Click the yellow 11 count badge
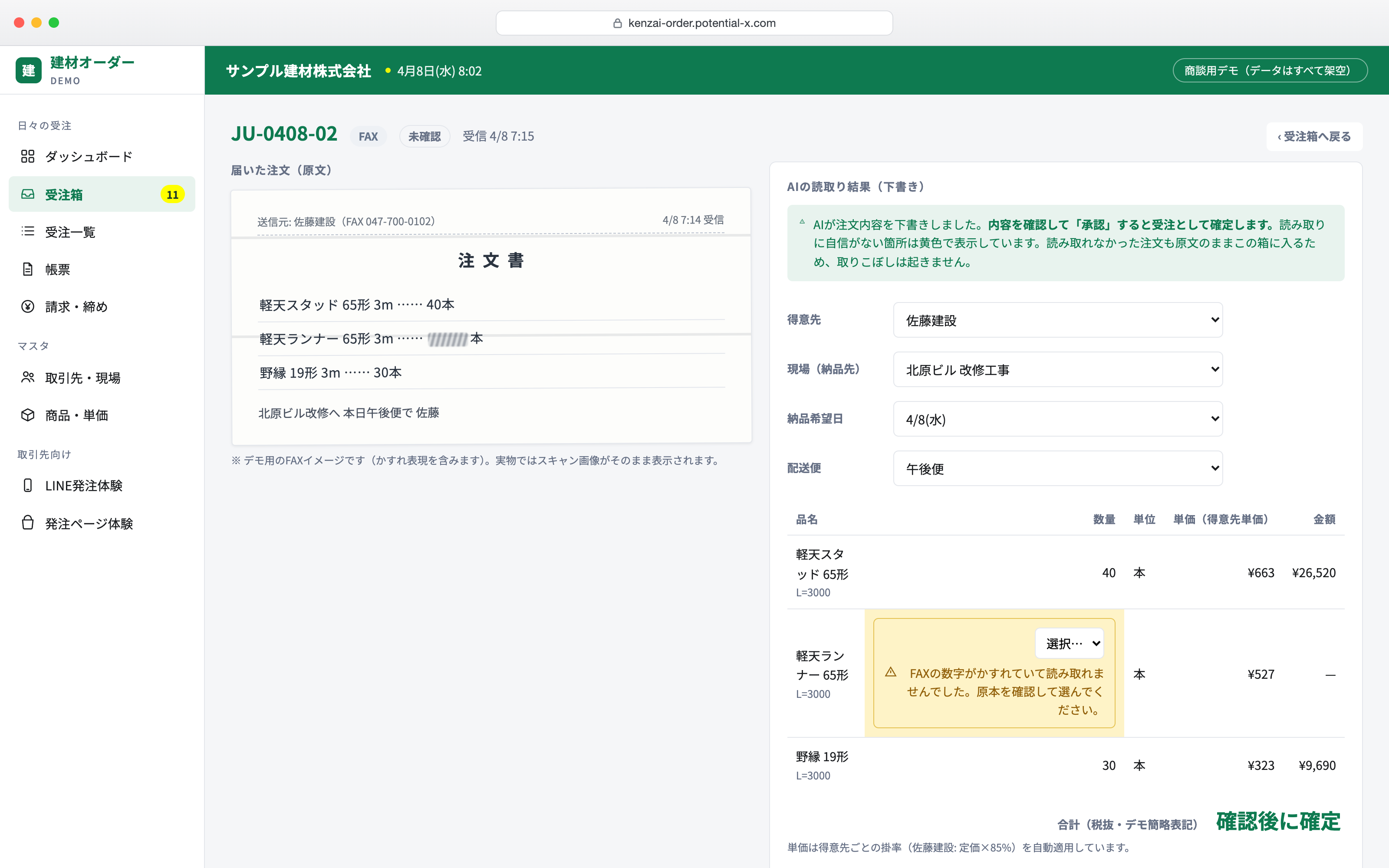The image size is (1389, 868). click(172, 194)
